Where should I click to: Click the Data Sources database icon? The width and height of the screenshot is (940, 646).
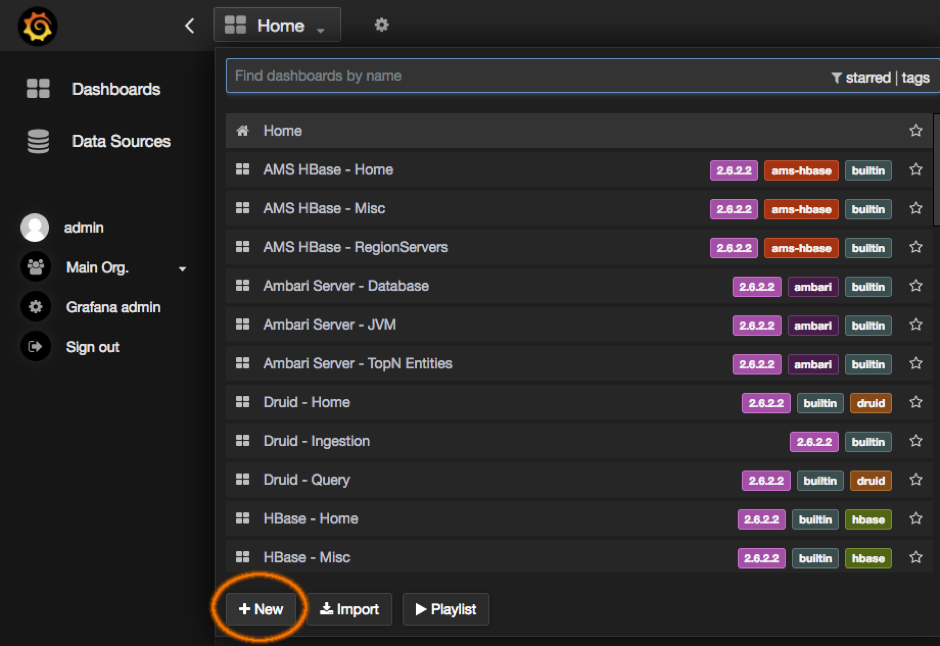tap(38, 142)
